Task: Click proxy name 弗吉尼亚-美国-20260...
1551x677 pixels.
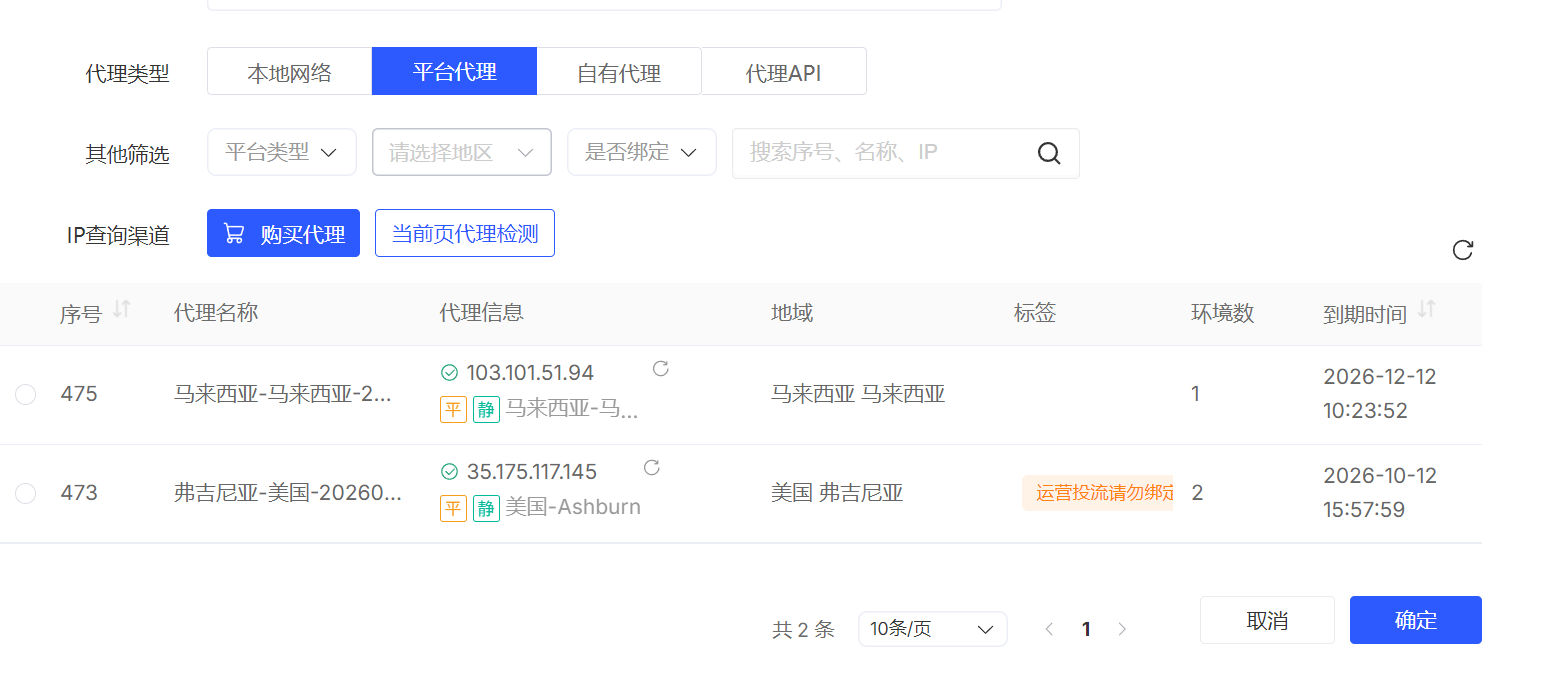Action: [x=288, y=493]
